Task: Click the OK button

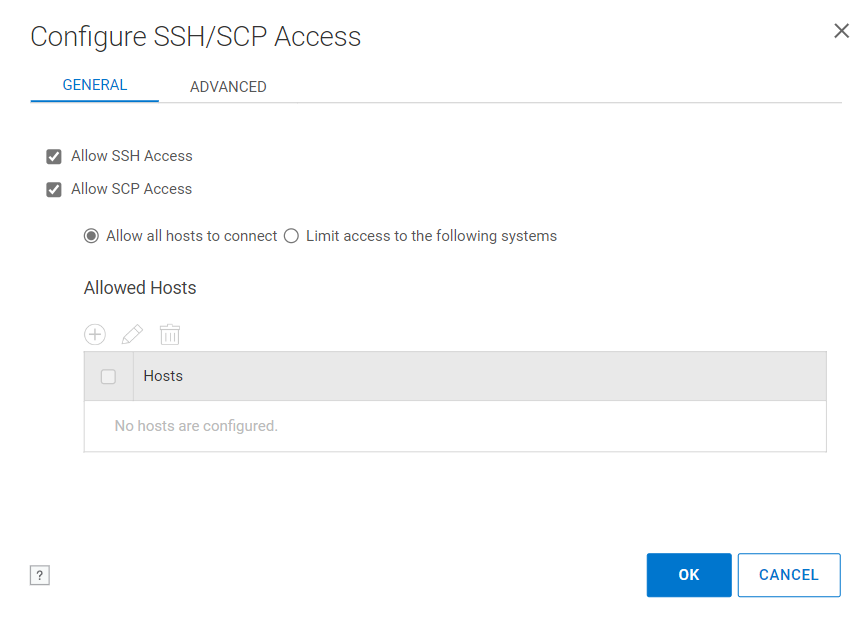Action: coord(688,575)
